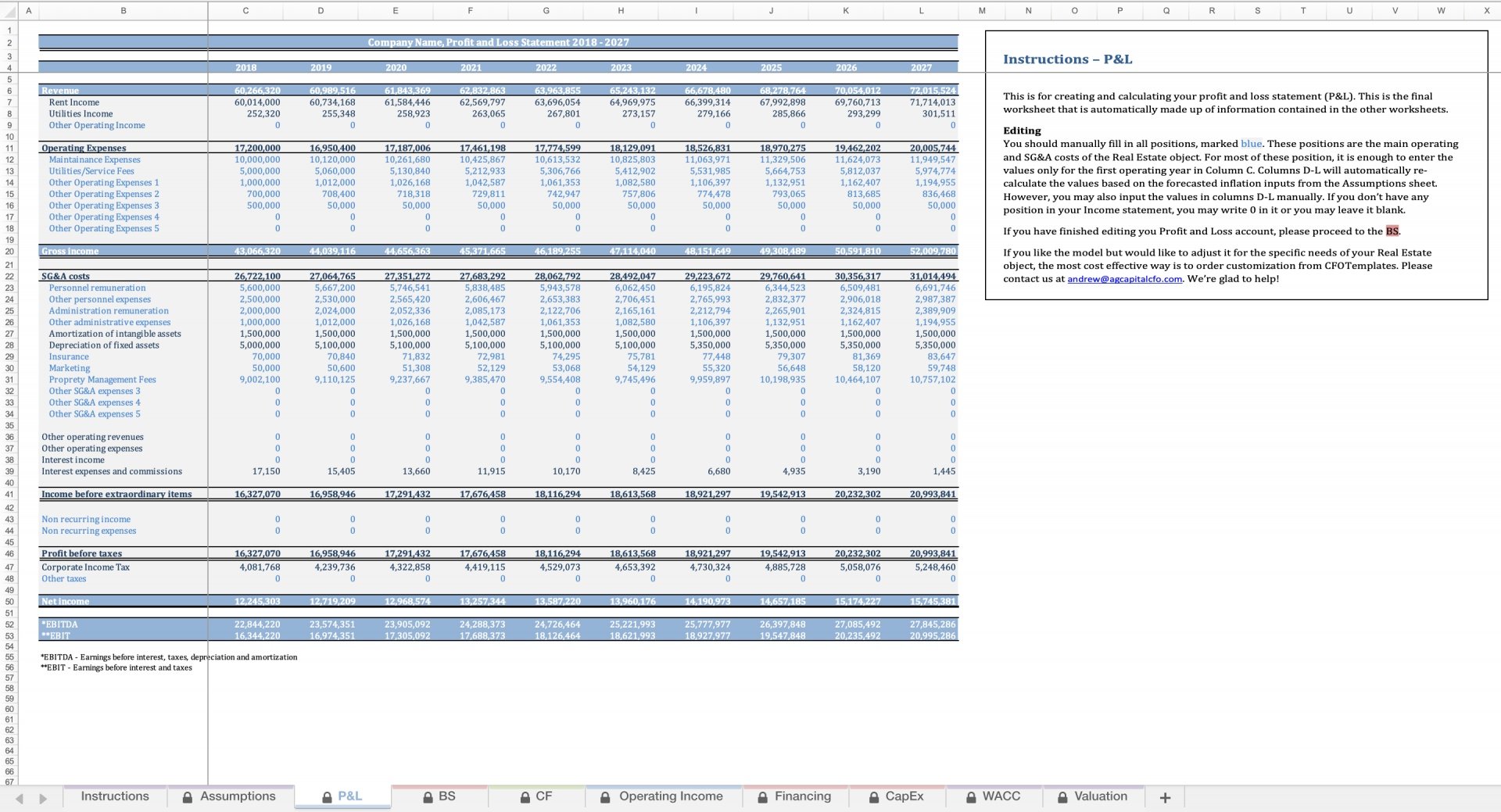Click 2025 Gross income value 49,308,489
The image size is (1501, 812).
(783, 251)
